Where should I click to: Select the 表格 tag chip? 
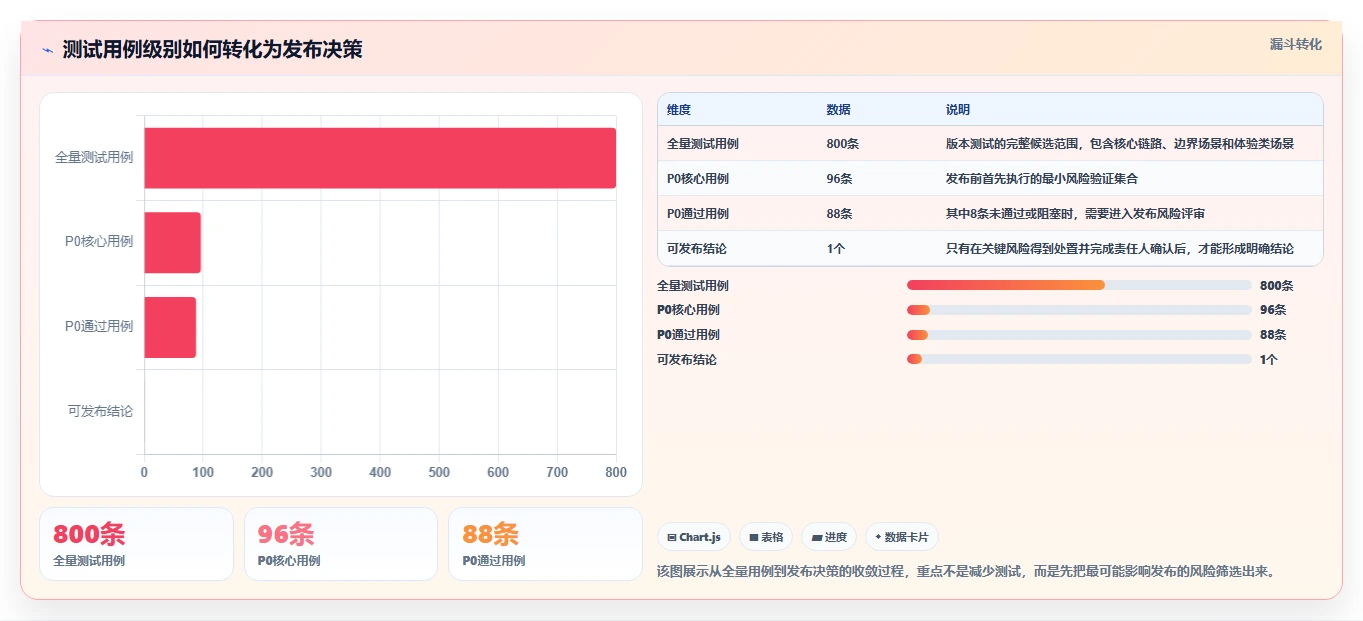tap(766, 537)
